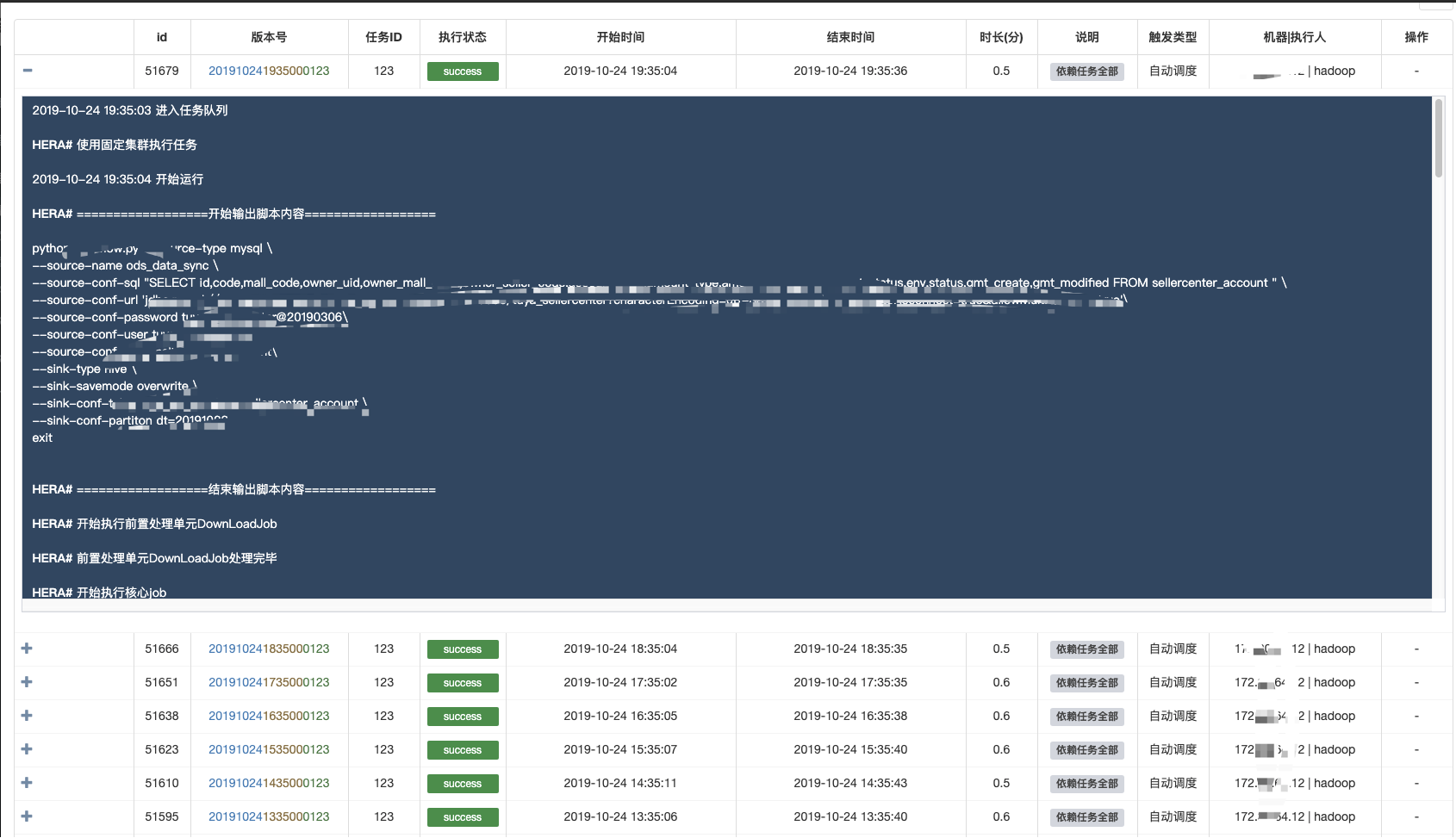
Task: Click the success status badge in row 51638
Action: point(463,717)
